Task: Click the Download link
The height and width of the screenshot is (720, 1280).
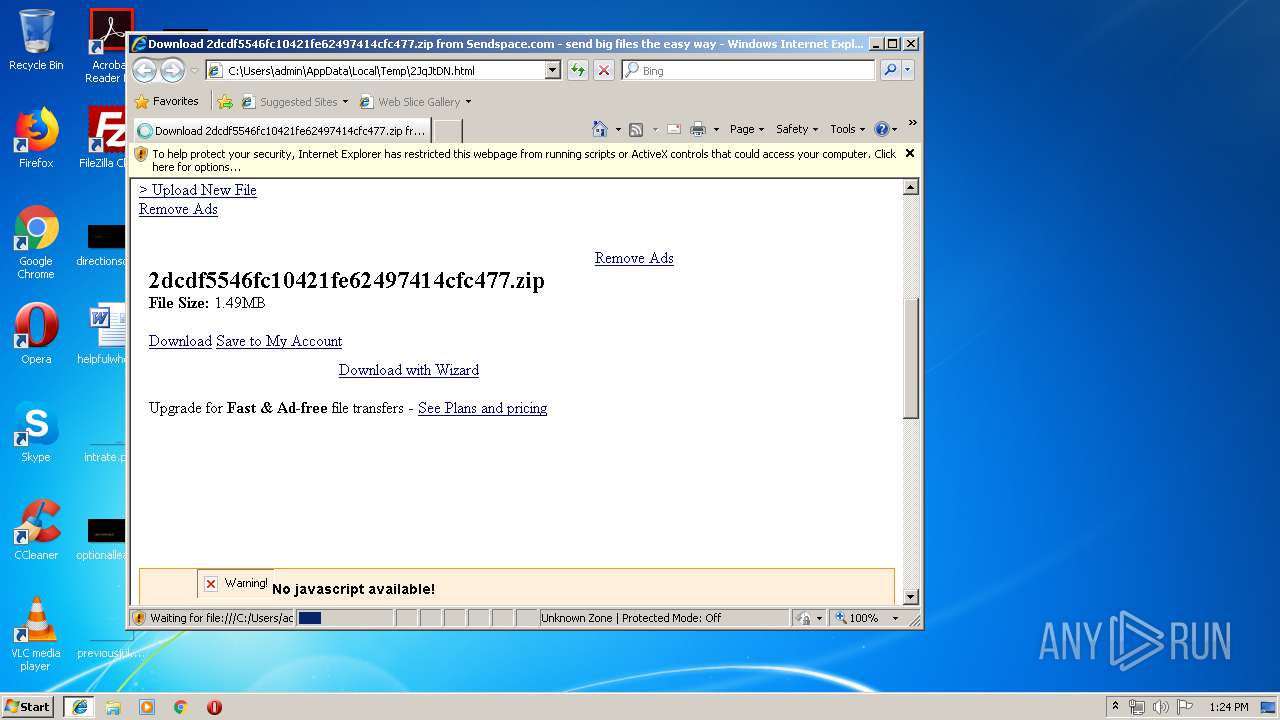Action: pyautogui.click(x=180, y=341)
